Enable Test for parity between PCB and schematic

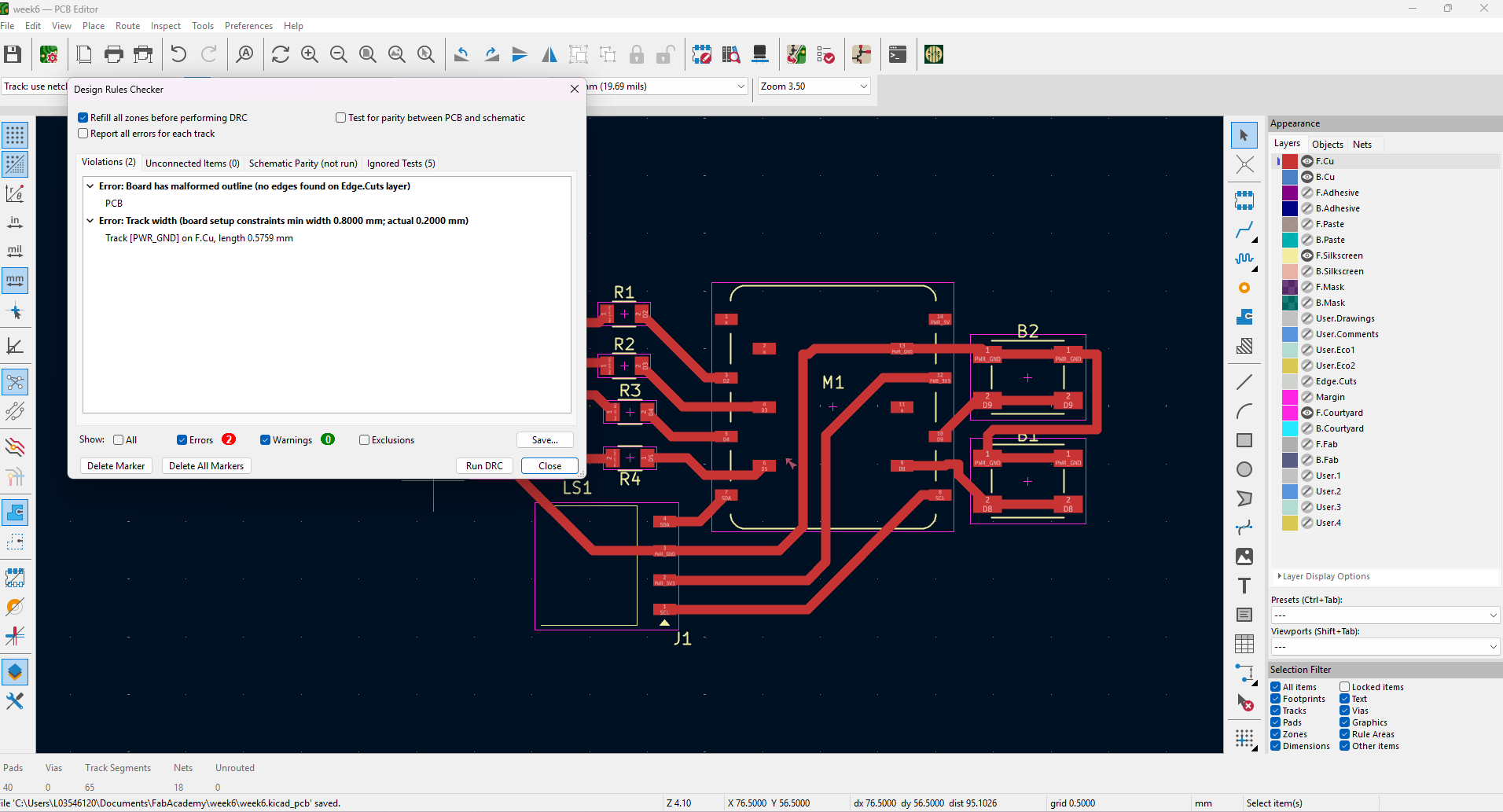(x=341, y=118)
